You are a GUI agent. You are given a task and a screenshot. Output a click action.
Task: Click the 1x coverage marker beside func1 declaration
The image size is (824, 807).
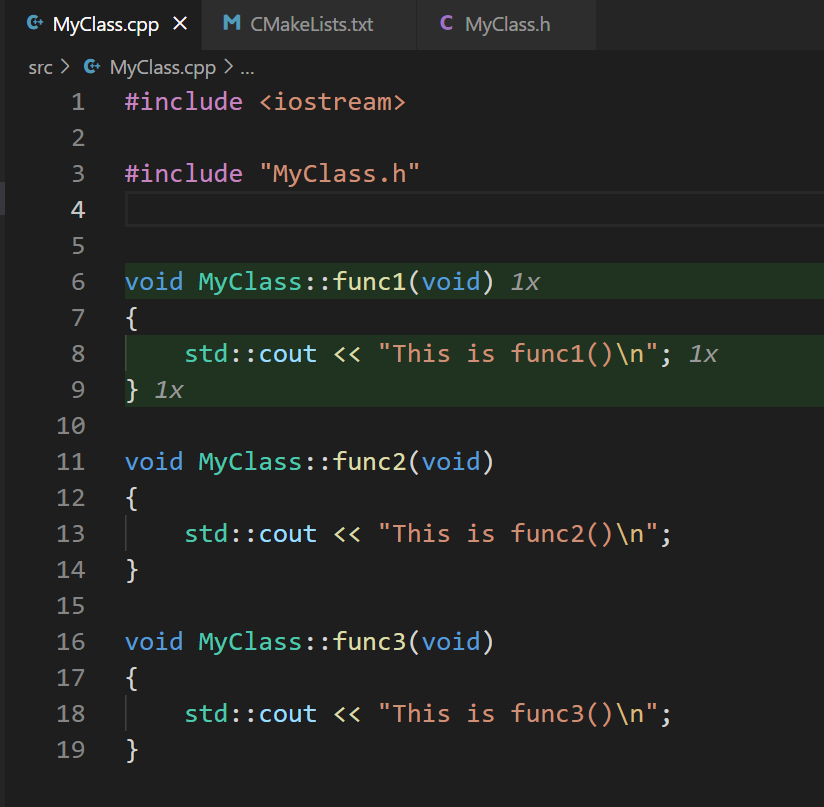(x=524, y=281)
